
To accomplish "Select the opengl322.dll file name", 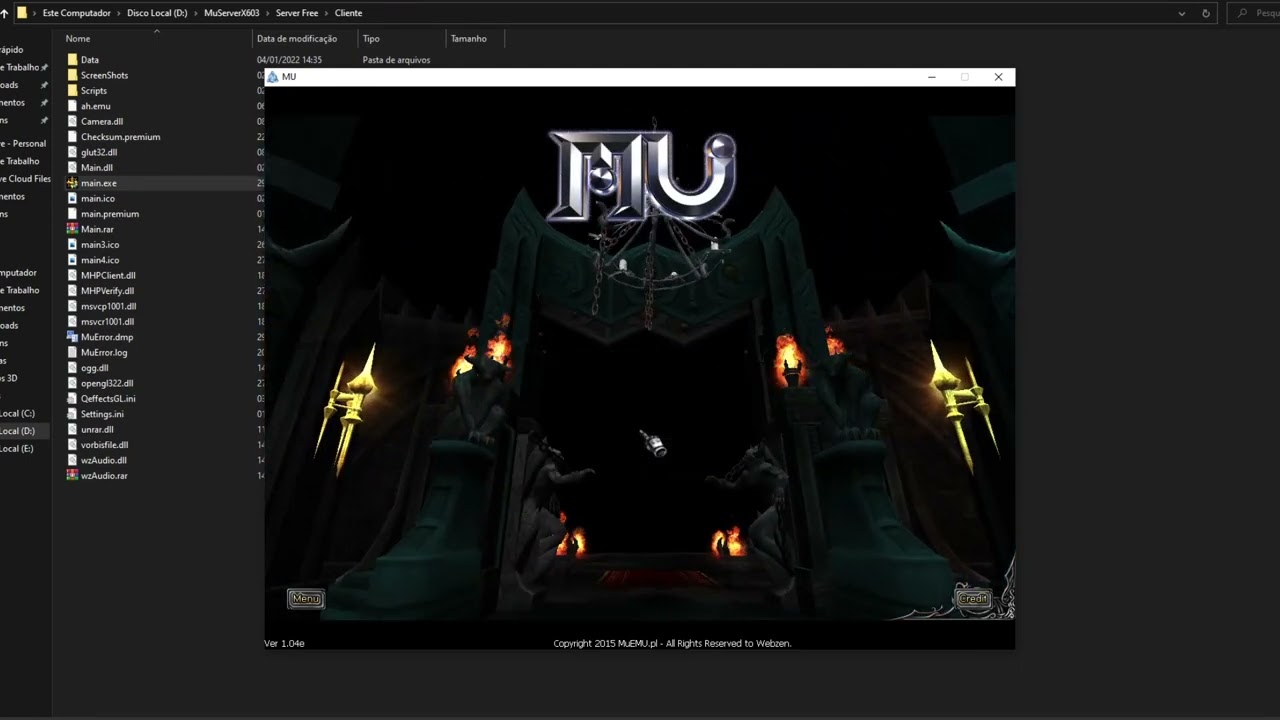I will tap(107, 383).
